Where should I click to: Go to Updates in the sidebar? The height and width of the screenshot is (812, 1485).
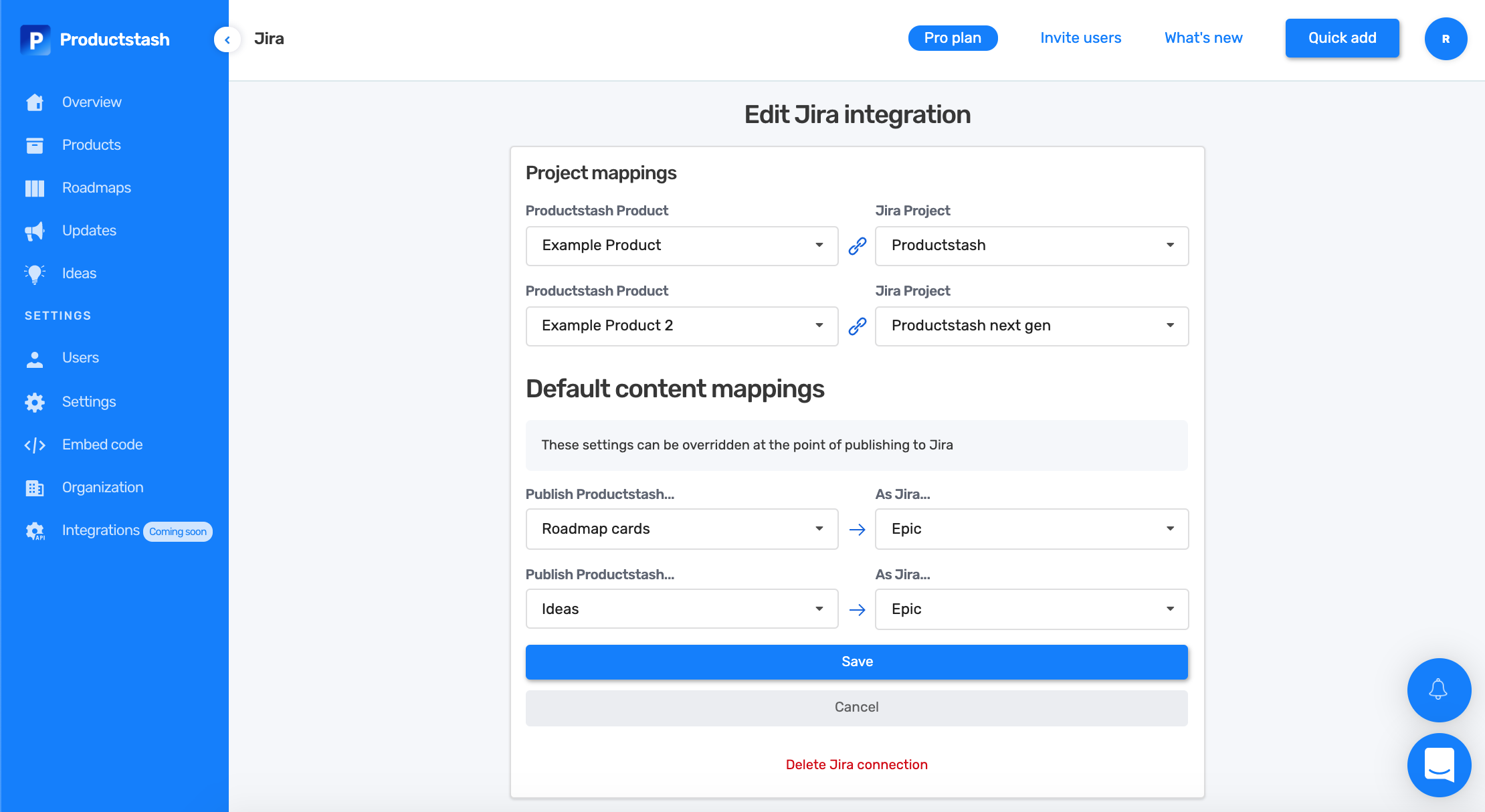(89, 231)
